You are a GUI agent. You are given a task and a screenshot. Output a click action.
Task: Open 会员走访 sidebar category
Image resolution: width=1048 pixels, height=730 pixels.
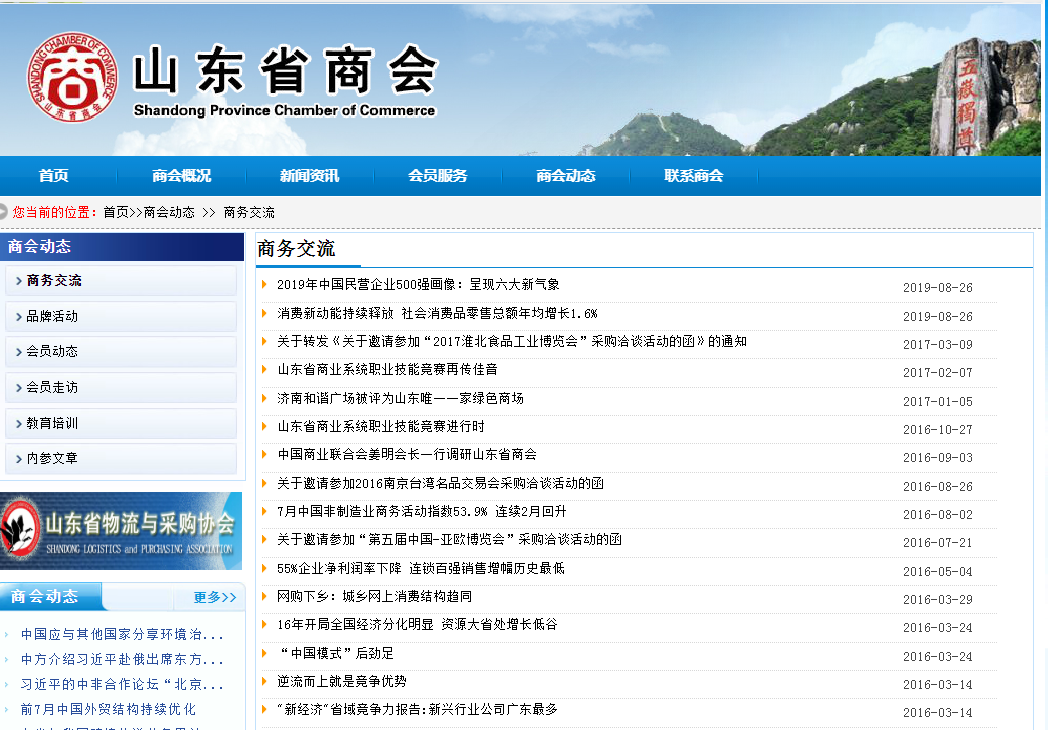coord(52,387)
